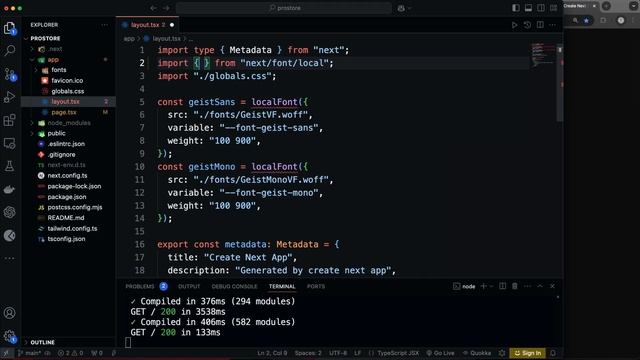Image resolution: width=640 pixels, height=360 pixels.
Task: Add a new terminal with plus icon
Action: click(484, 286)
